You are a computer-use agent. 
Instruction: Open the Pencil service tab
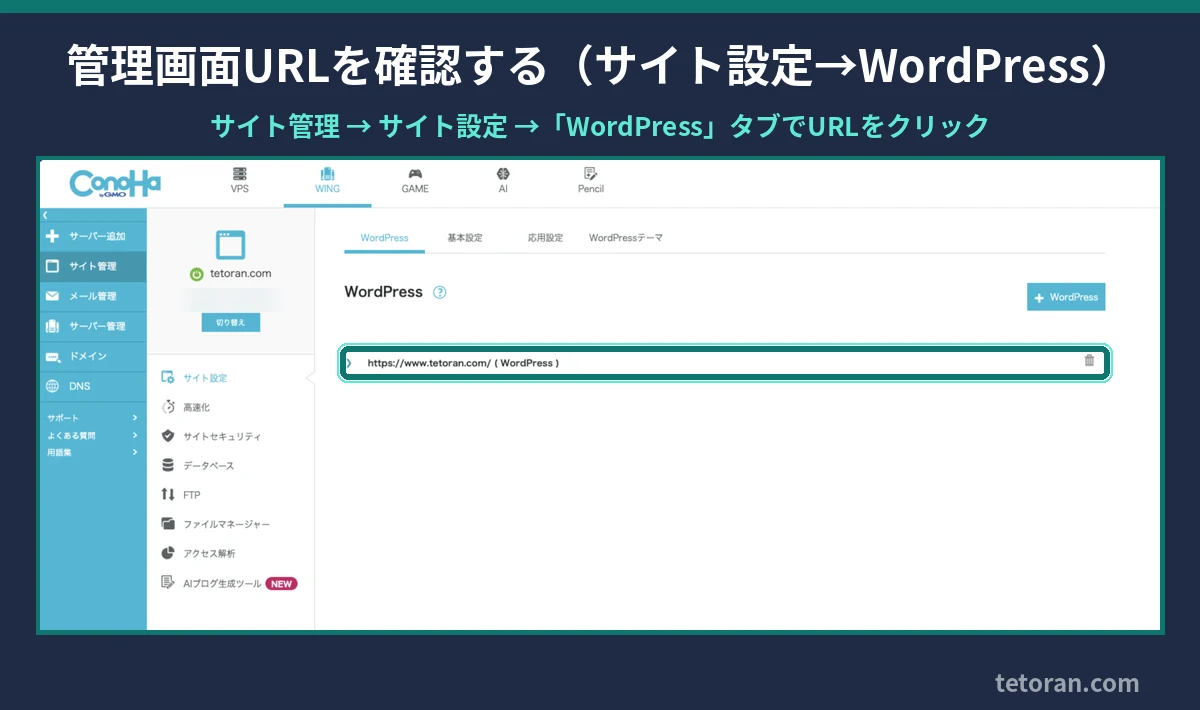[x=591, y=181]
